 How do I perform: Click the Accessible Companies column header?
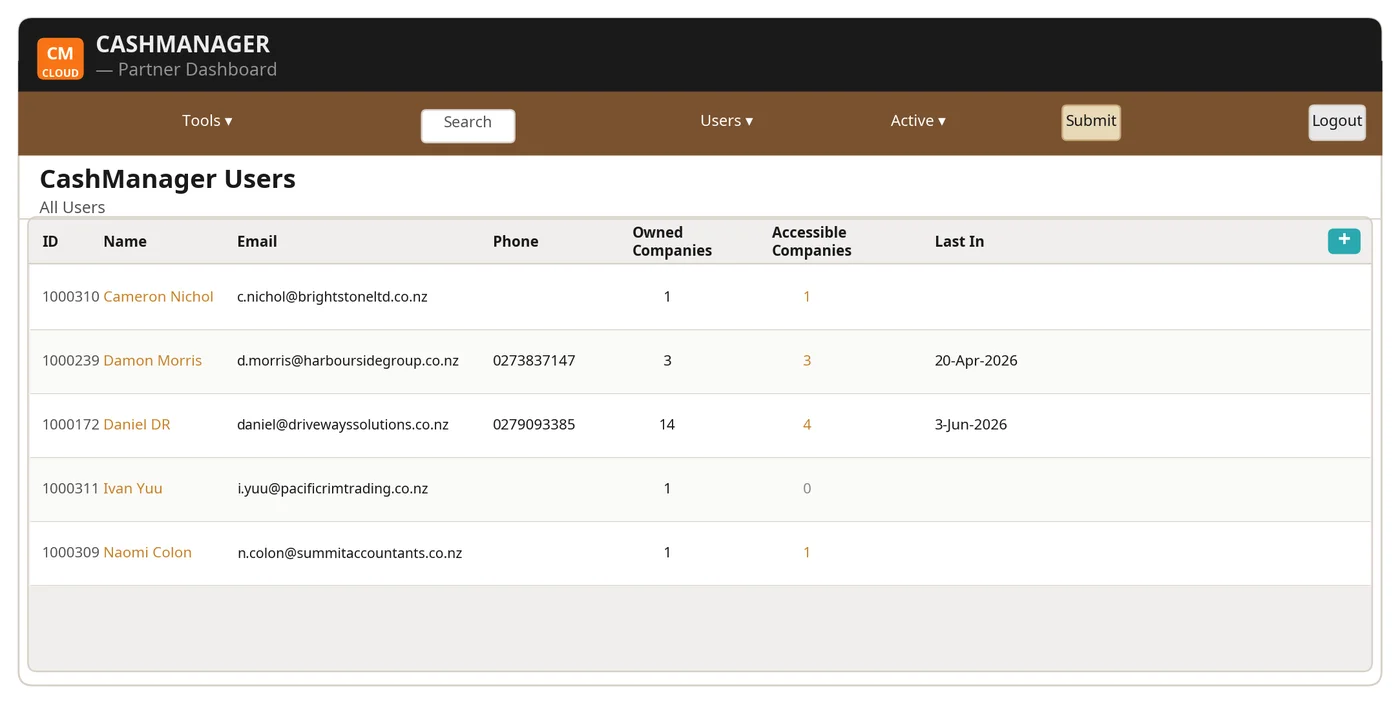tap(812, 242)
